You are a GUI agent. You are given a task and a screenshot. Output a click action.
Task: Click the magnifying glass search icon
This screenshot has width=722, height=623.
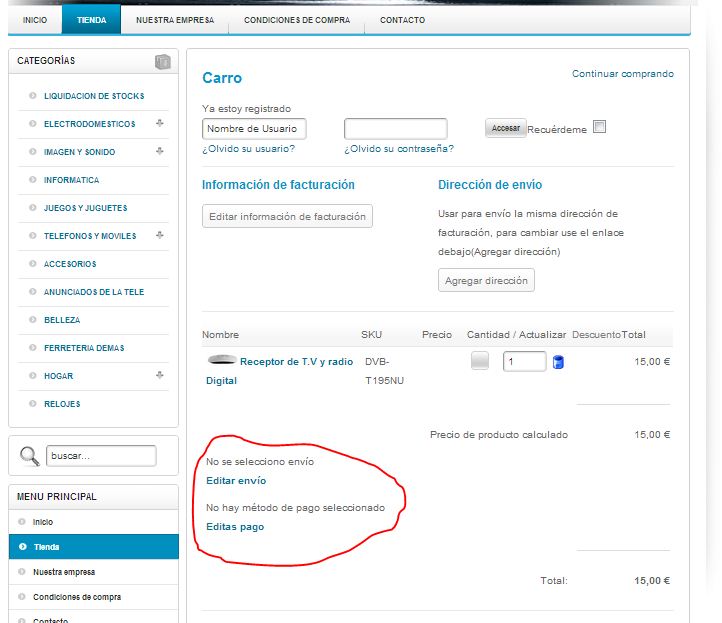click(x=29, y=456)
